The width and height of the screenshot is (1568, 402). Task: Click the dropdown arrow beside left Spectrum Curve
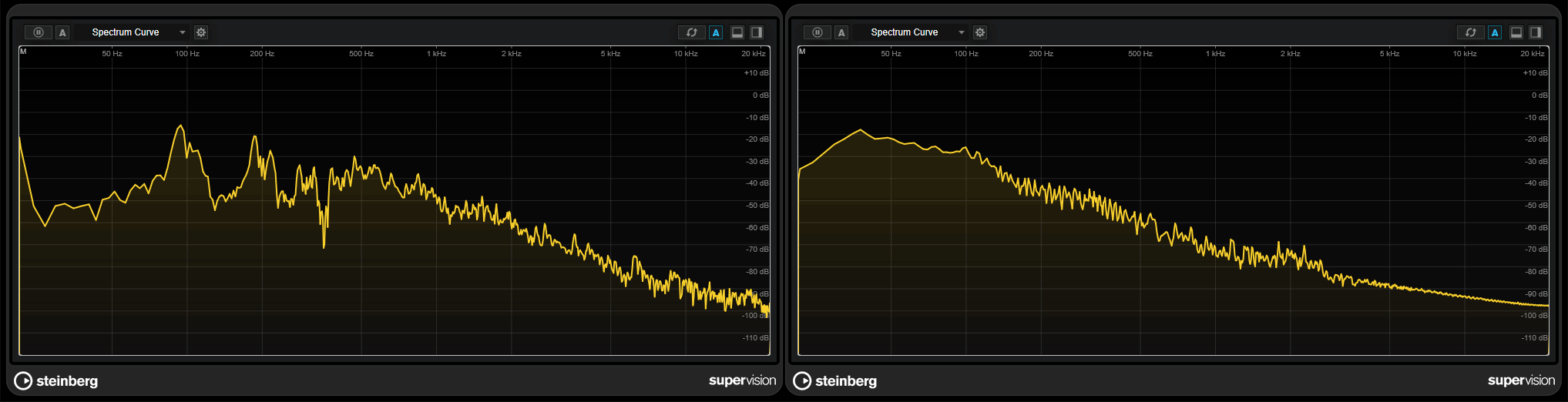tap(183, 32)
